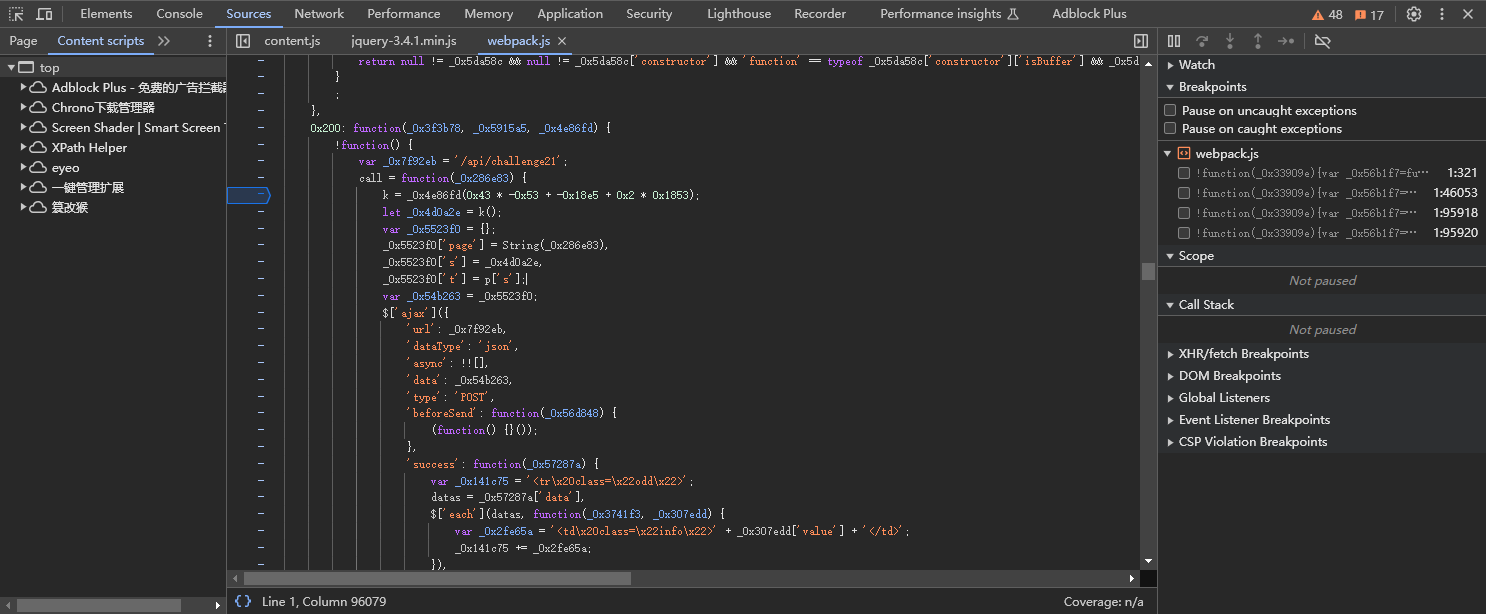This screenshot has width=1486, height=614.
Task: Open the Performance panel tab
Action: (x=403, y=14)
